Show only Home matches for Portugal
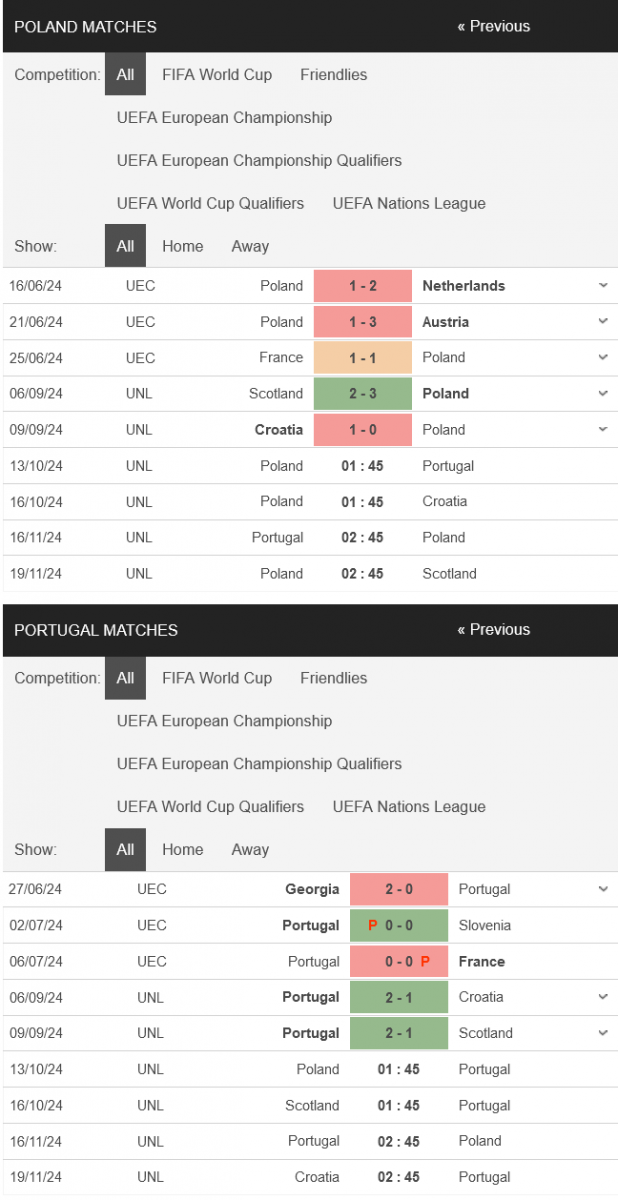The height and width of the screenshot is (1200, 618). click(182, 849)
